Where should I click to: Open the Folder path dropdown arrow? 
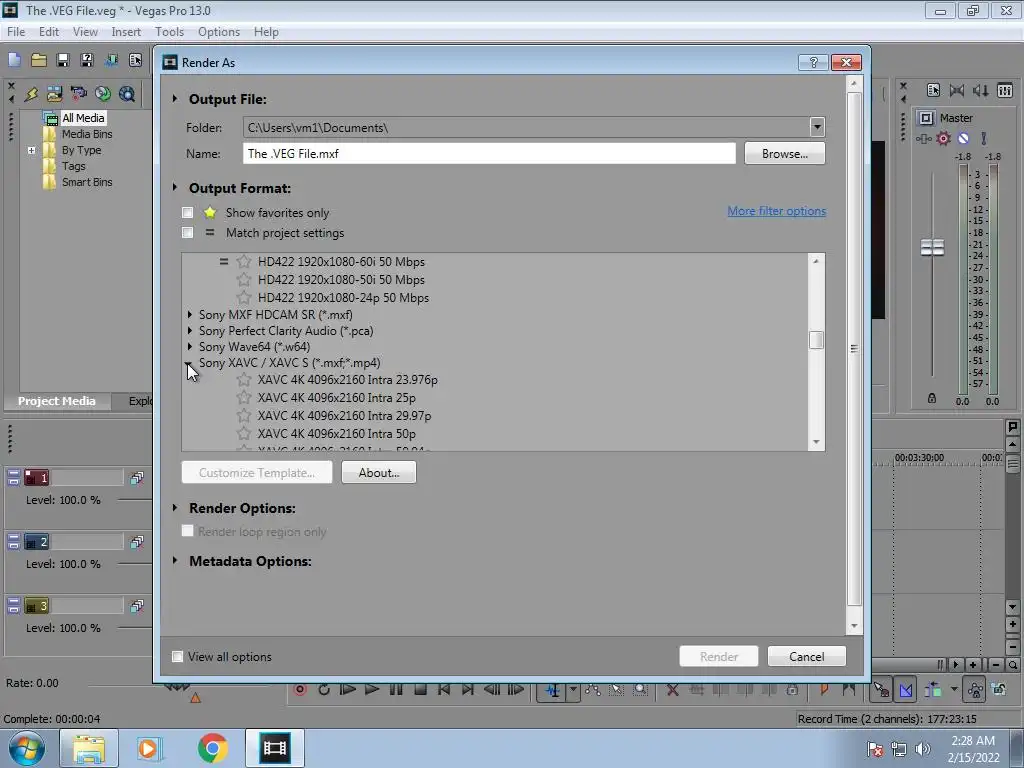point(817,127)
